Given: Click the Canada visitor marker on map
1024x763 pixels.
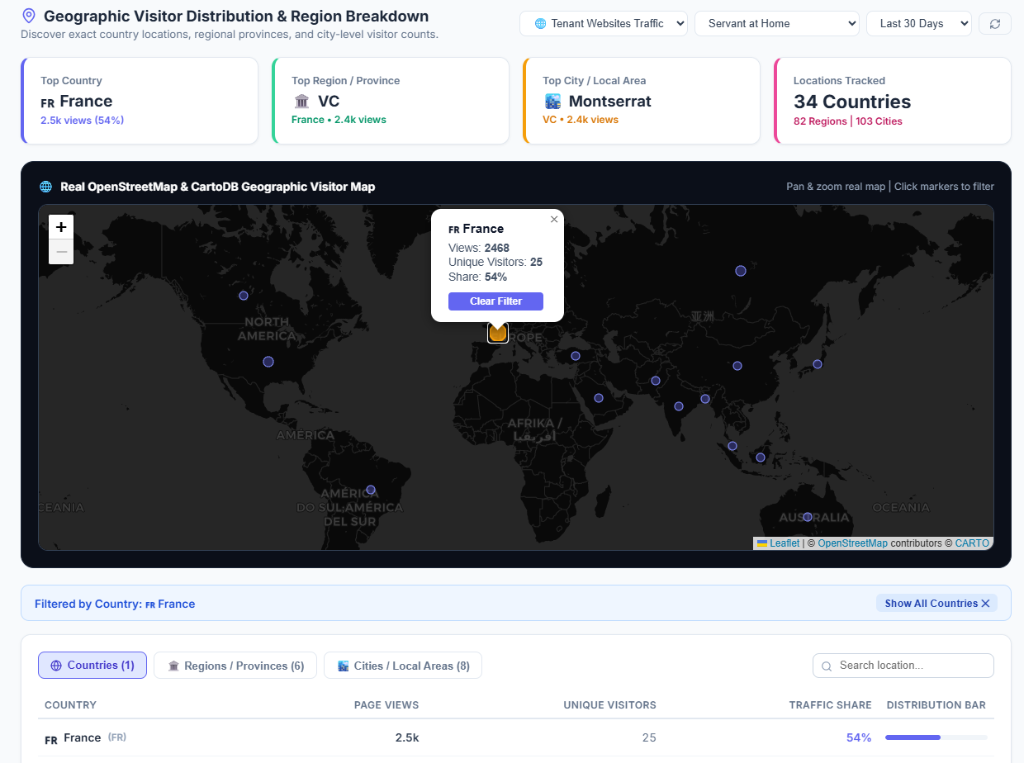Looking at the screenshot, I should coord(244,295).
